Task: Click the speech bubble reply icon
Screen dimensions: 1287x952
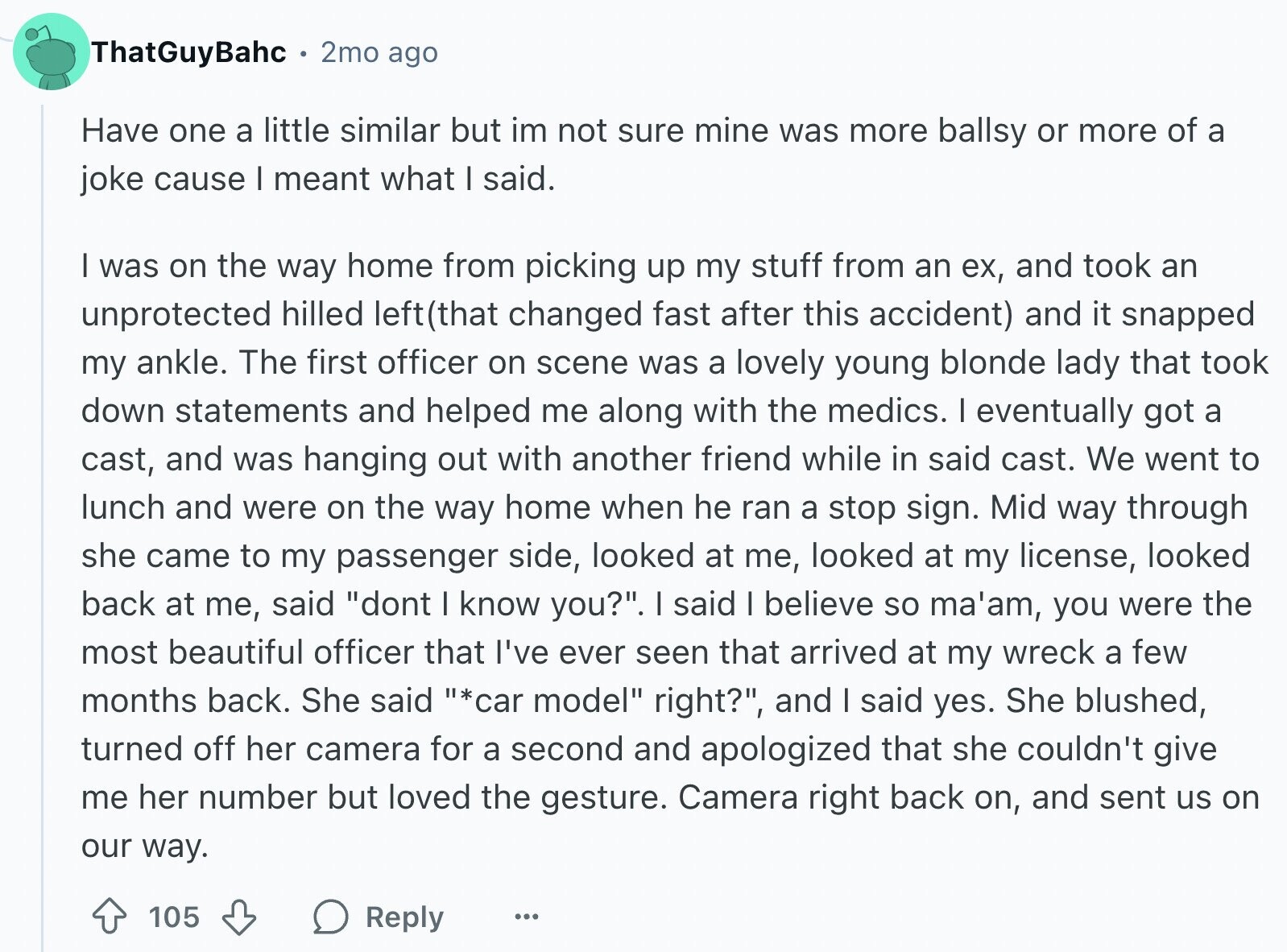Action: (x=330, y=917)
